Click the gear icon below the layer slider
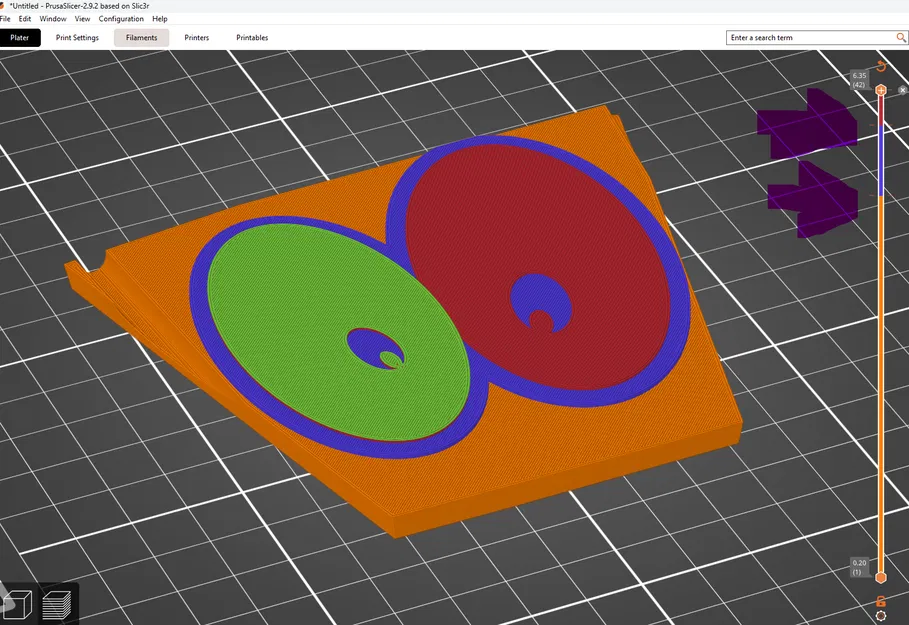 881,615
